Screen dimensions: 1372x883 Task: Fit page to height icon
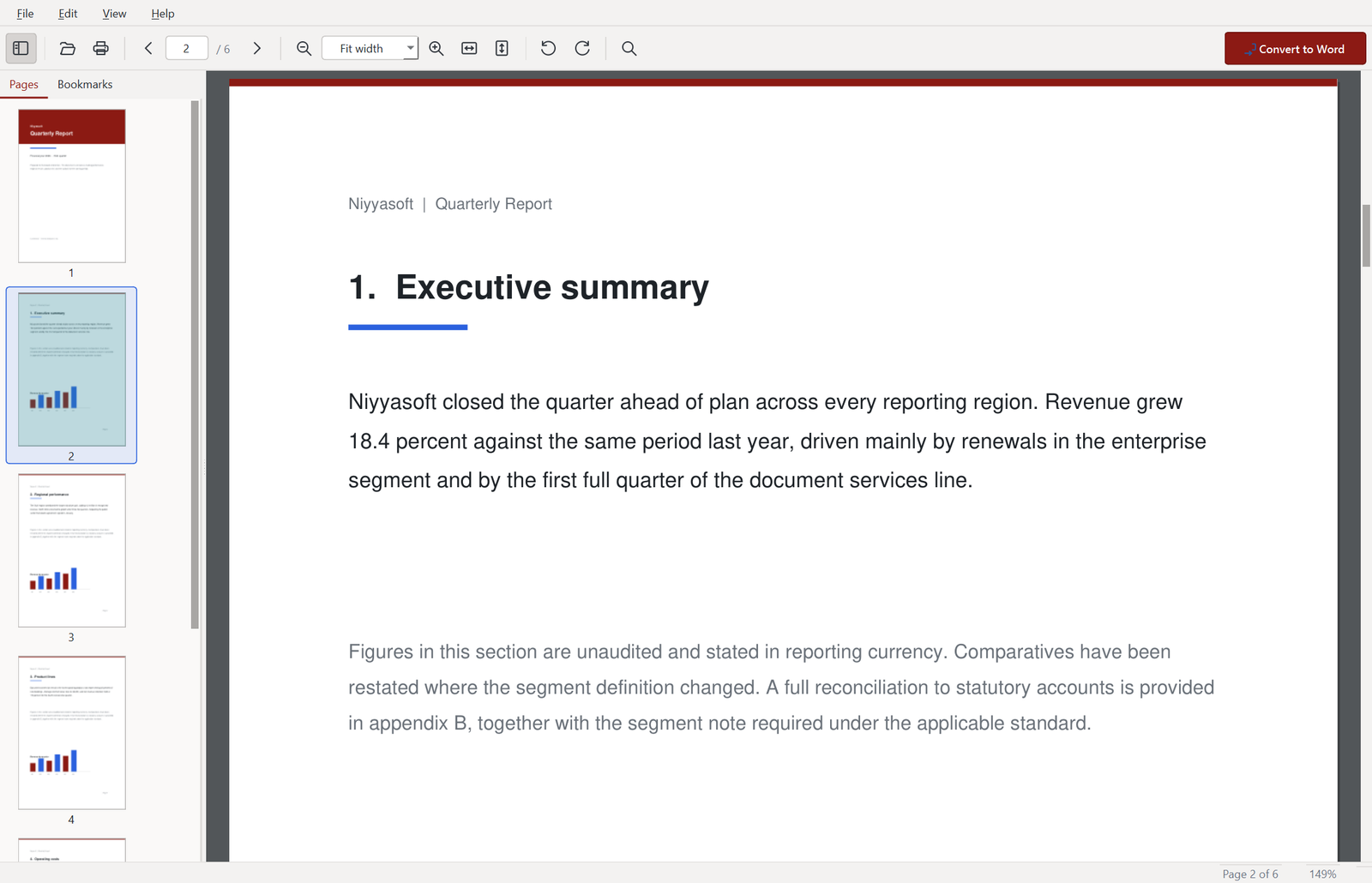[x=502, y=49]
